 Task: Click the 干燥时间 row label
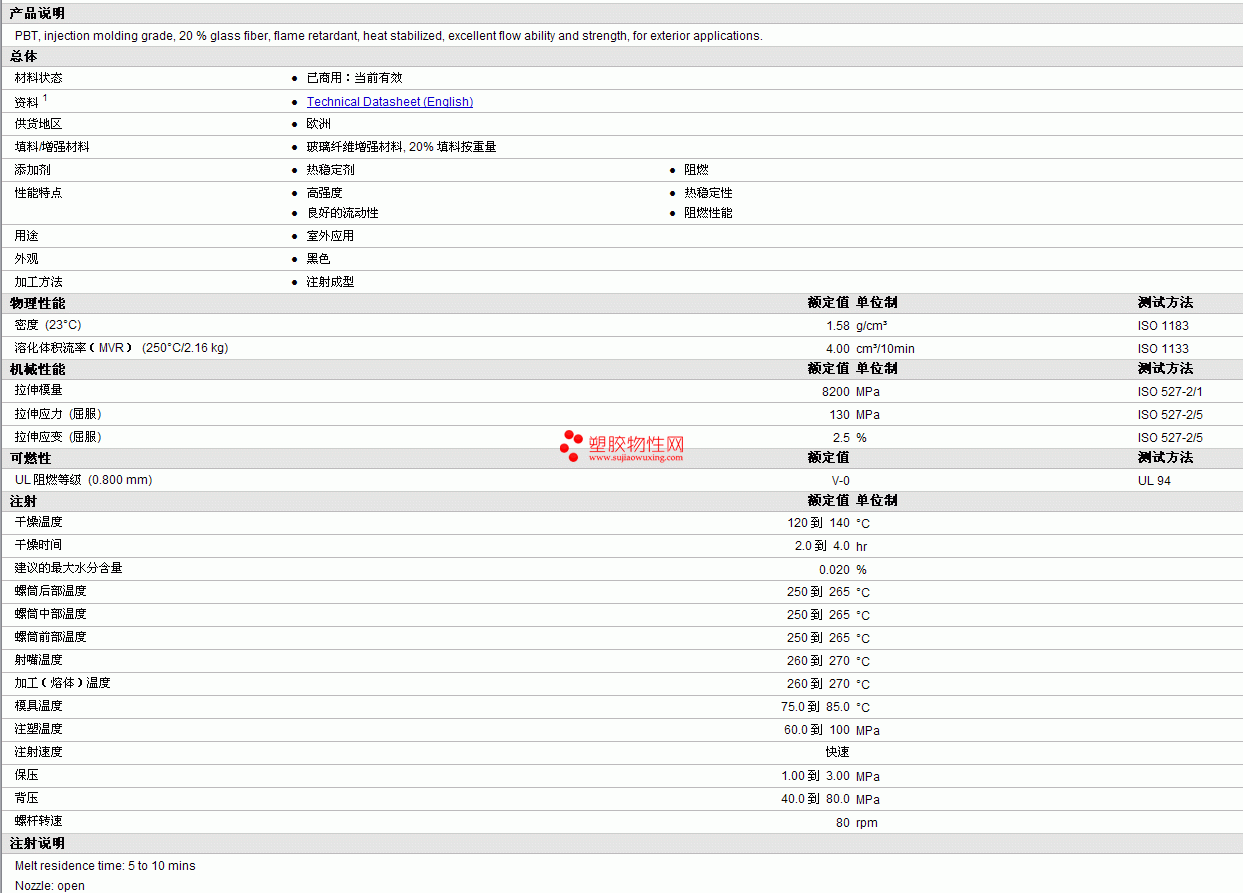[38, 545]
